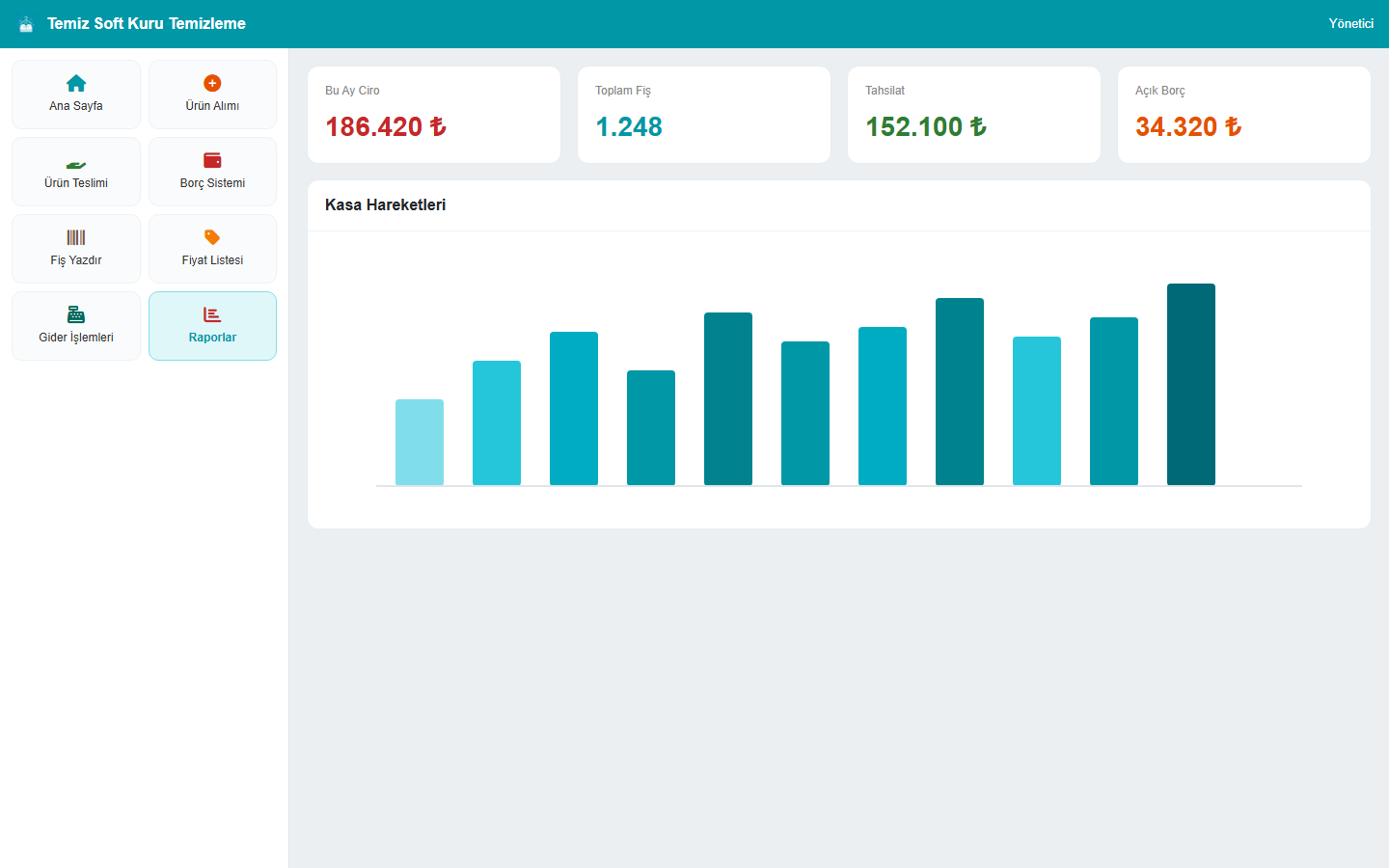Screen dimensions: 1389x868
Task: Click the app logo in header
Action: [26, 23]
